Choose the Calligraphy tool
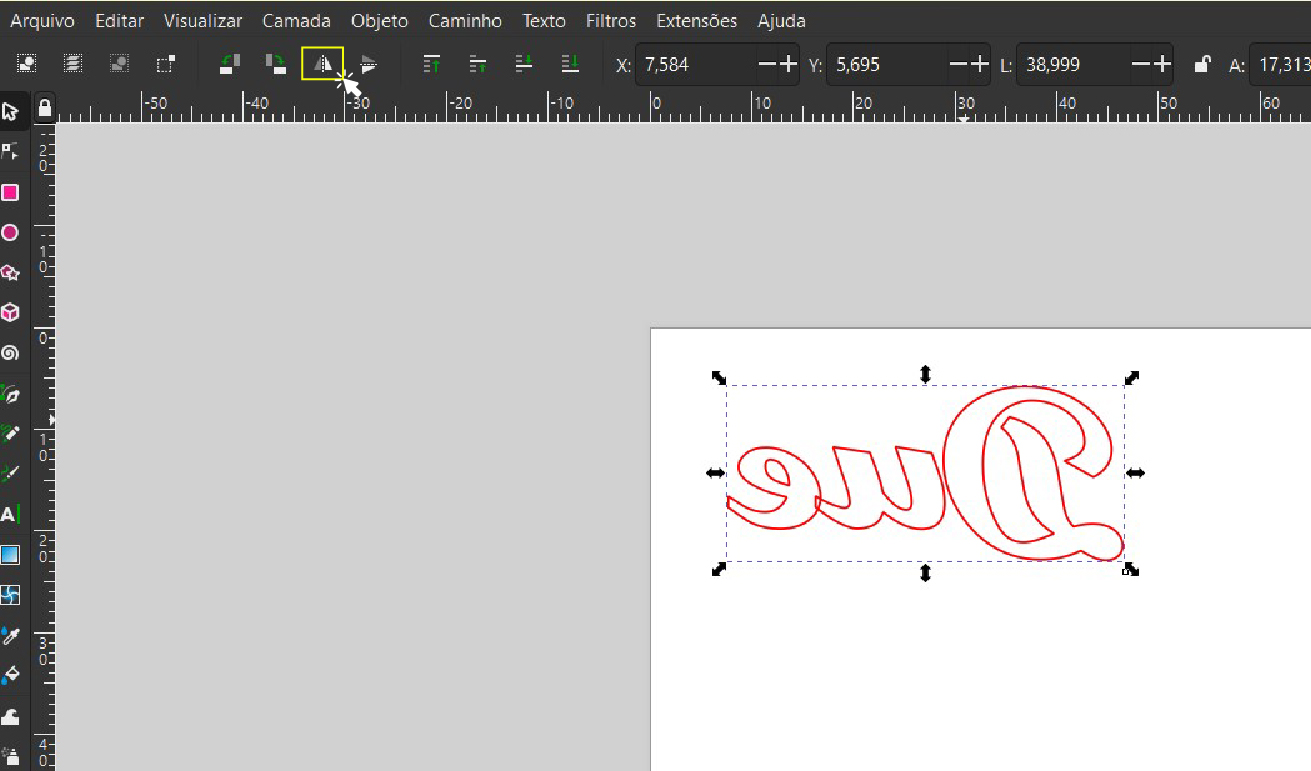 [11, 474]
